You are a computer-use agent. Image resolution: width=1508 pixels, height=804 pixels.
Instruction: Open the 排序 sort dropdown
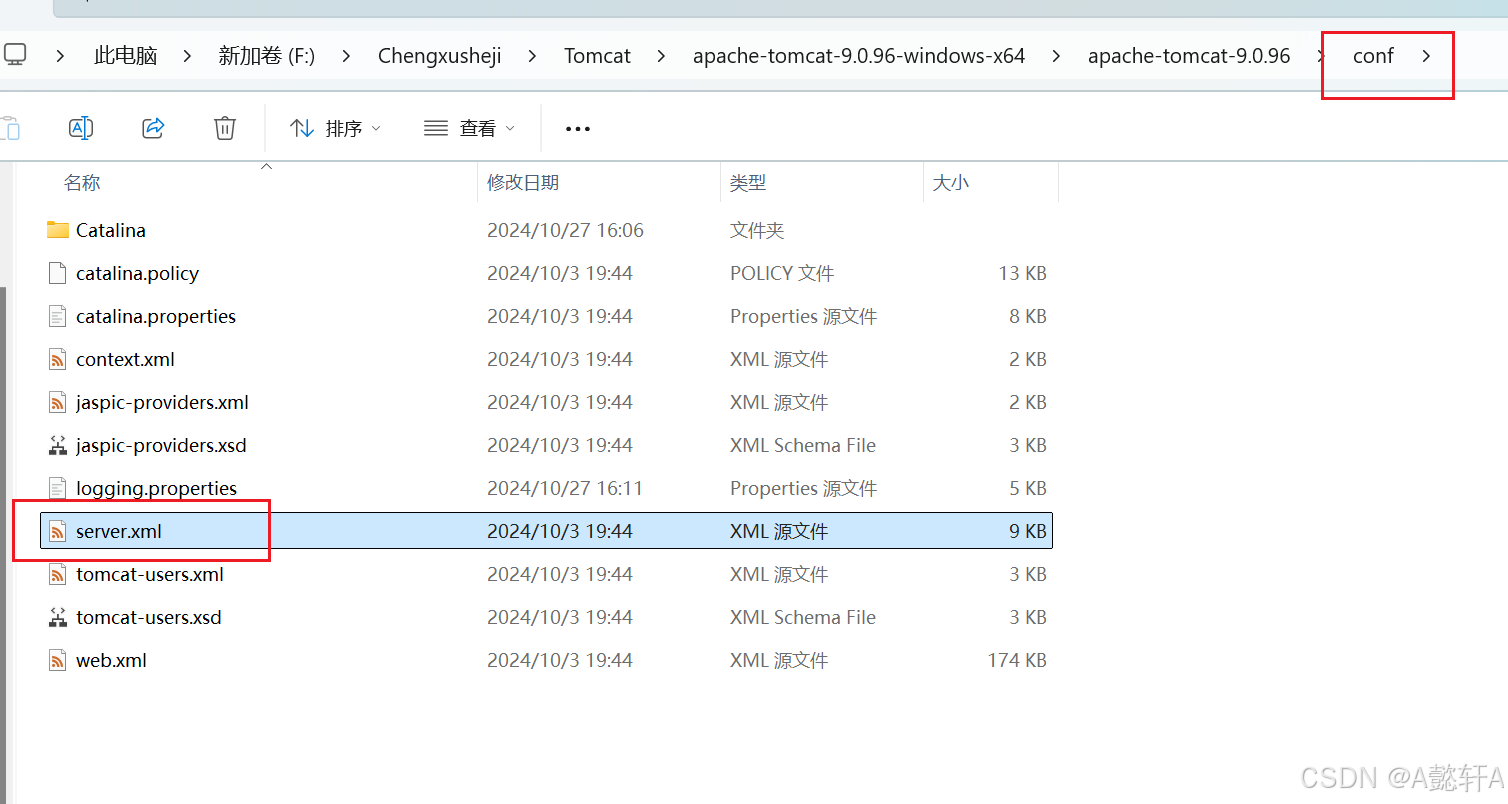click(x=336, y=128)
